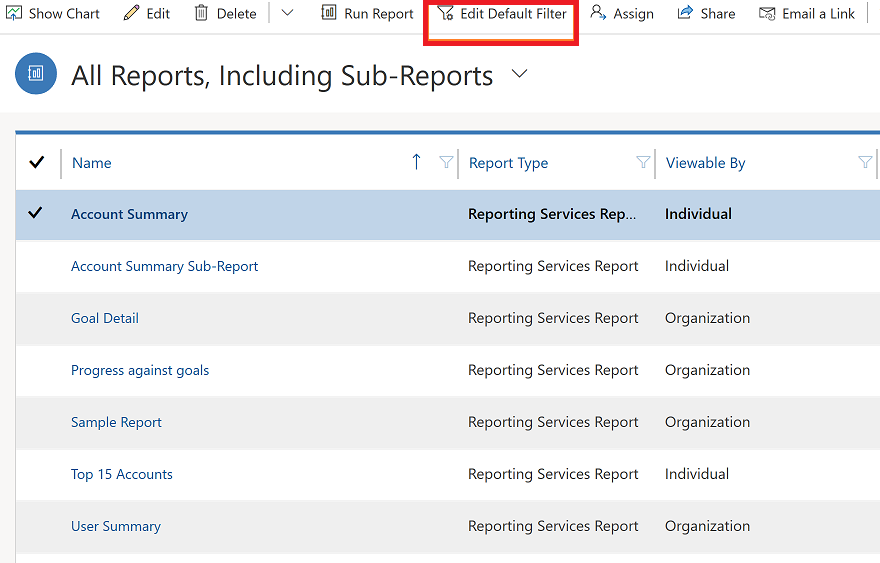Screen dimensions: 880x563
Task: Open the Report Type column filter
Action: (x=643, y=163)
